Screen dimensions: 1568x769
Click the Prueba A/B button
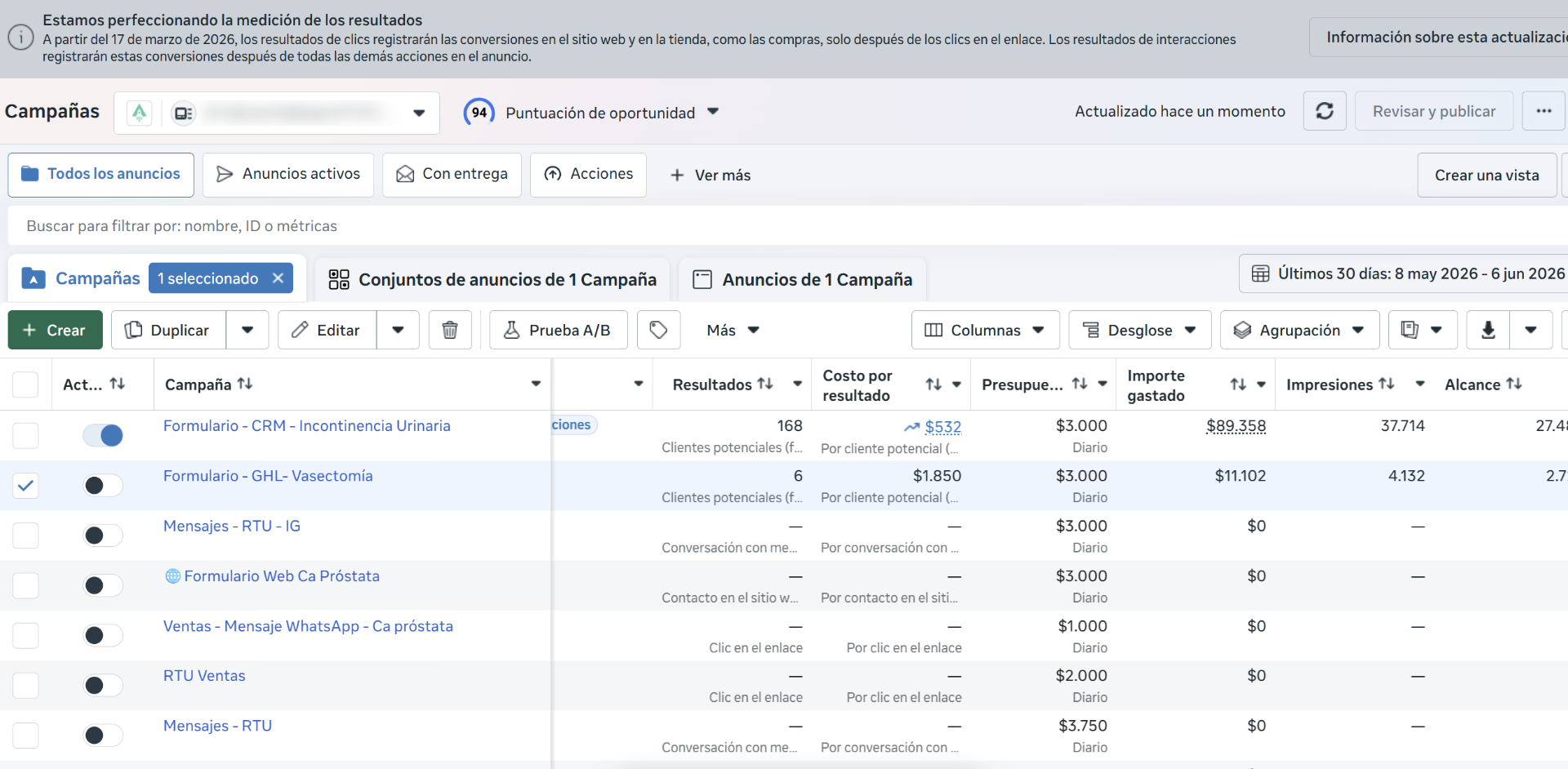click(559, 330)
